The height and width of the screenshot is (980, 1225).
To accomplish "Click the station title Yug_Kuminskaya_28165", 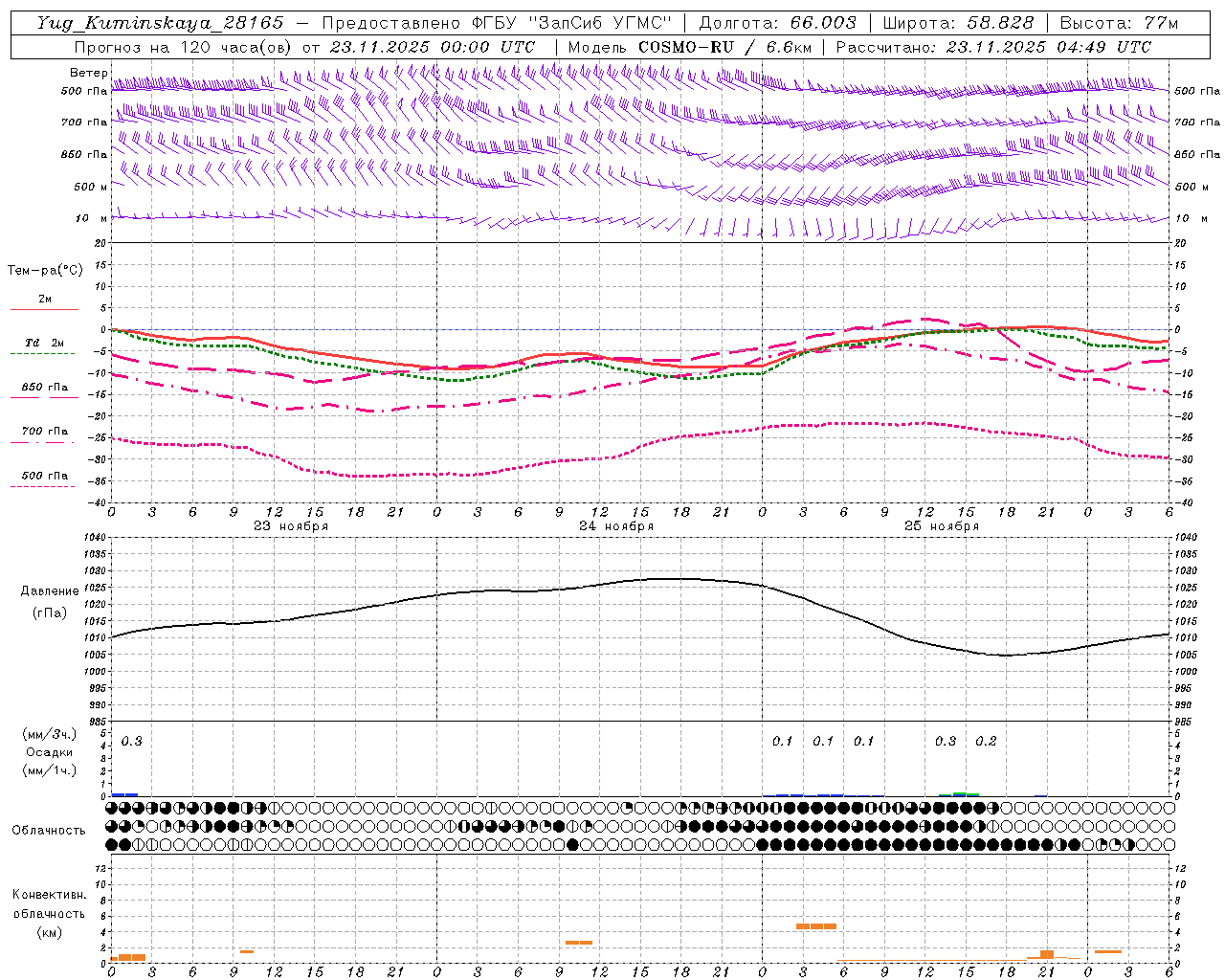I will pos(160,23).
